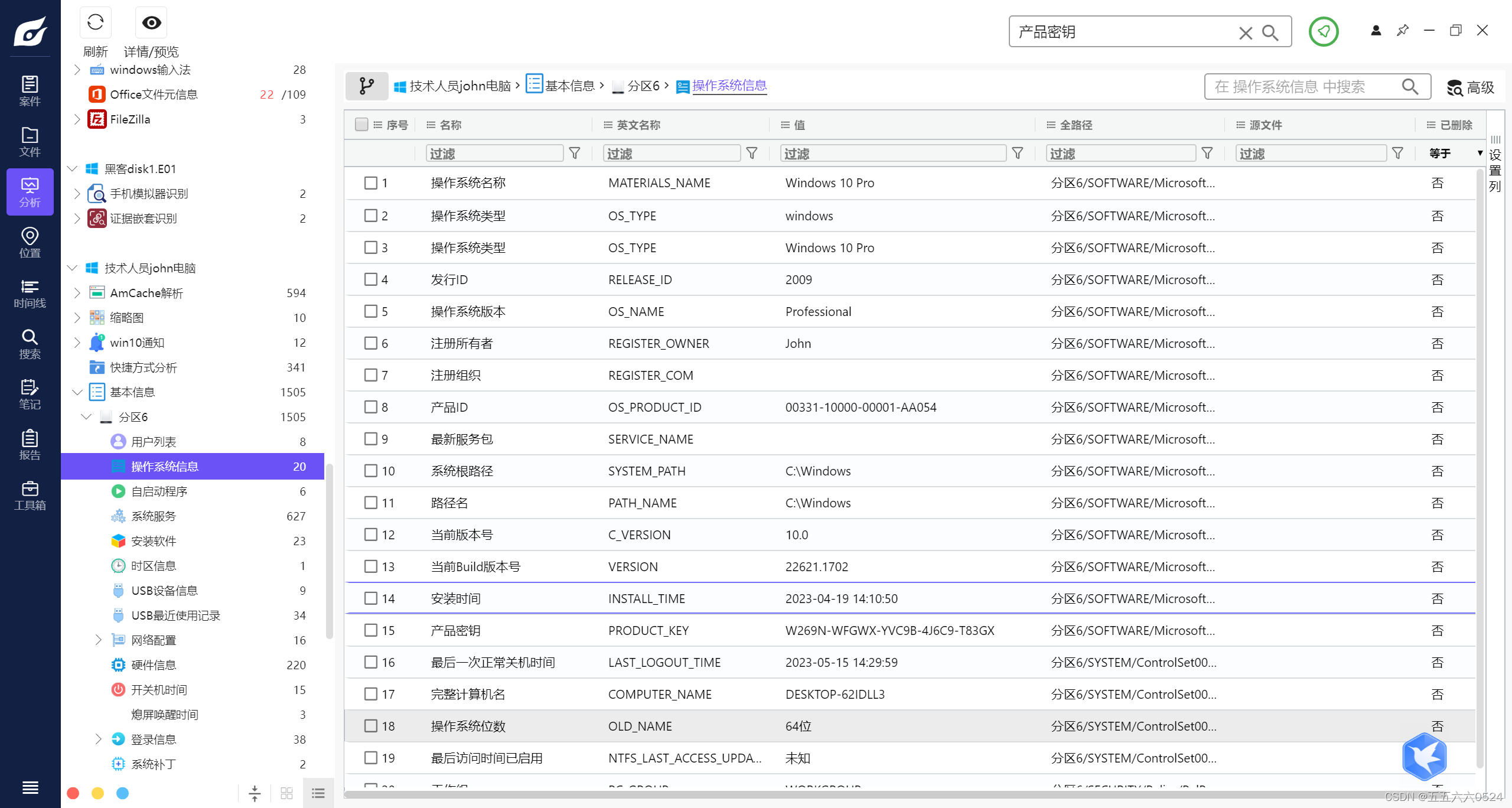Switch to list view icon at bottom

pyautogui.click(x=318, y=793)
